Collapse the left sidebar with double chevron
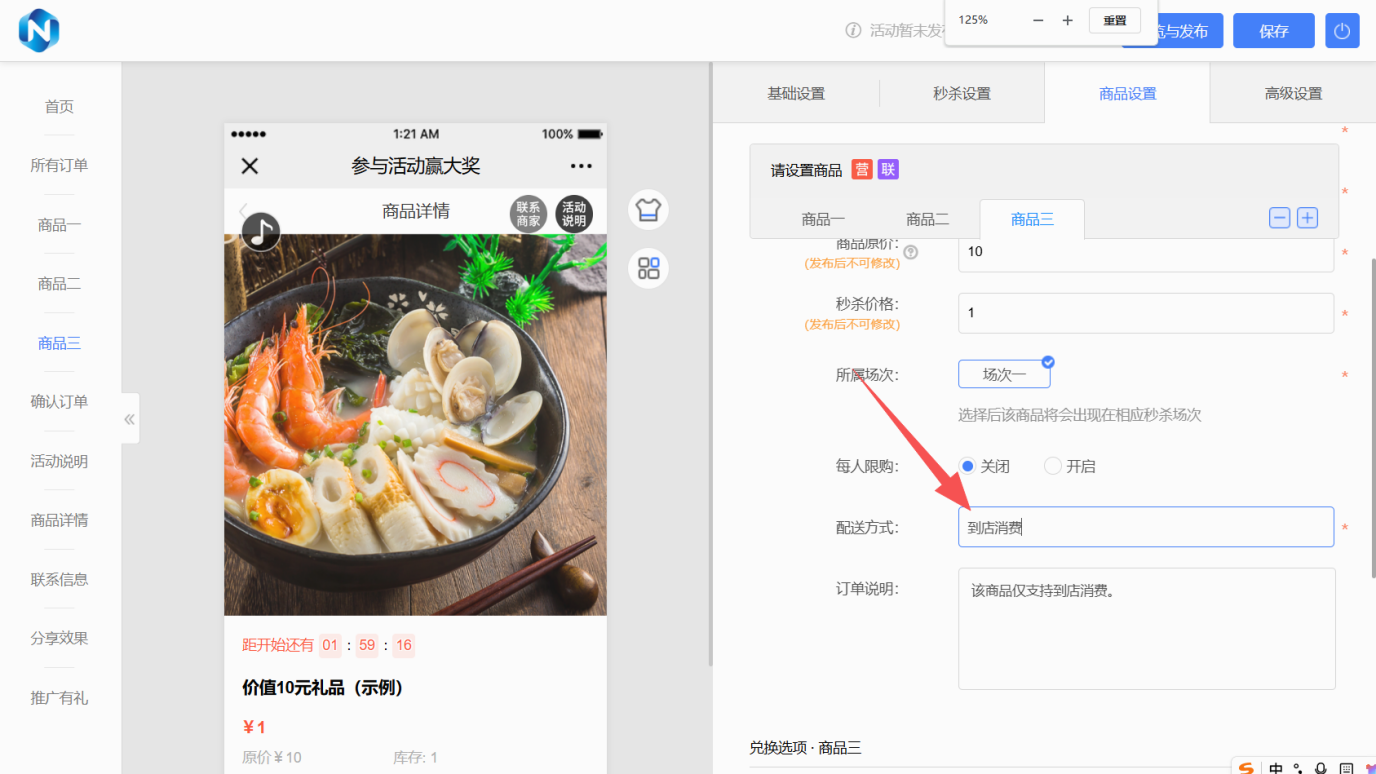Image resolution: width=1376 pixels, height=774 pixels. tap(130, 419)
